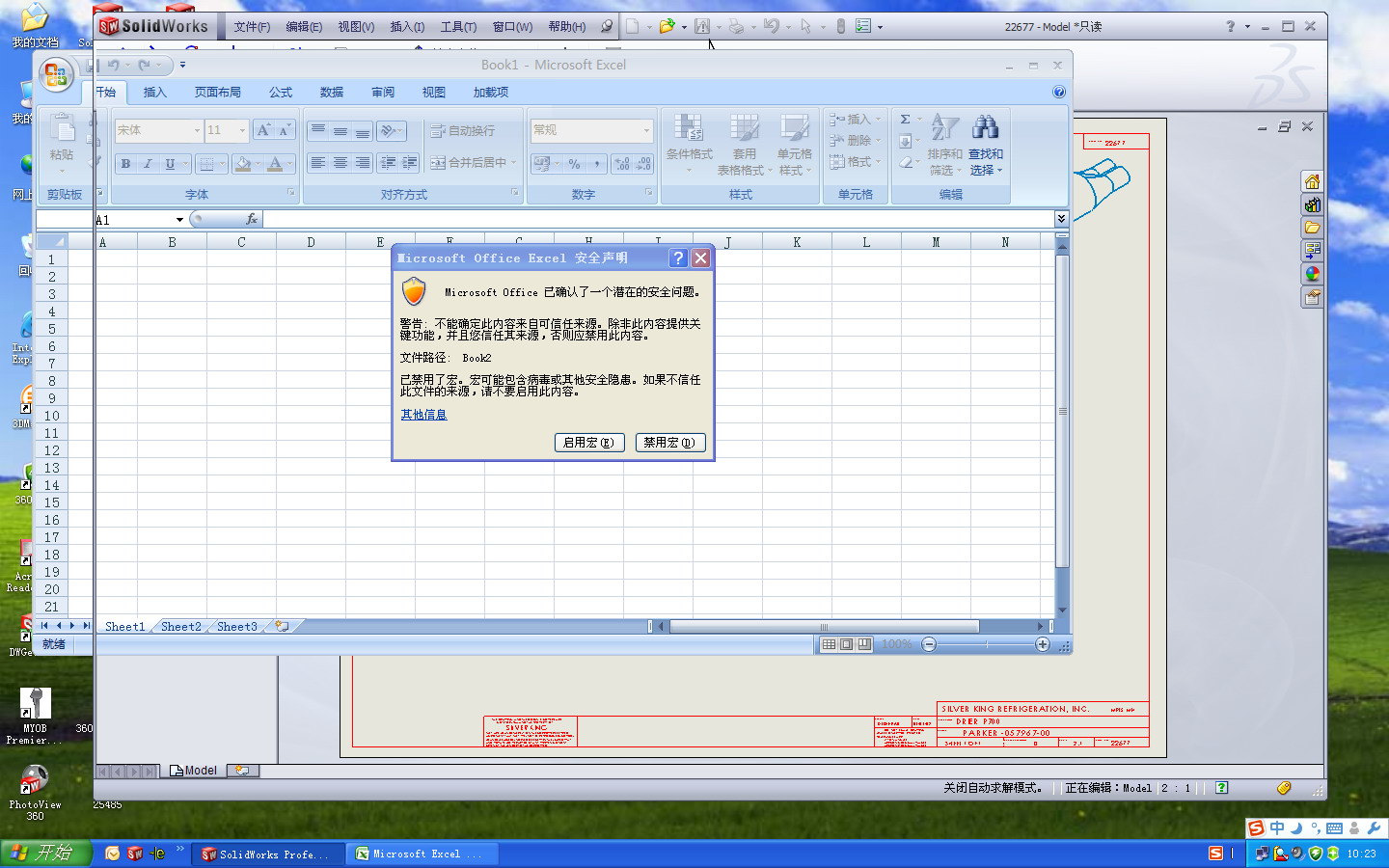Close the Excel security notice dialog

pos(701,258)
